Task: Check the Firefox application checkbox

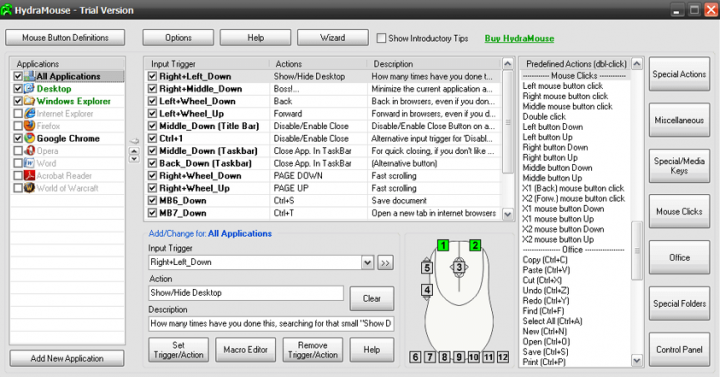Action: tap(18, 126)
